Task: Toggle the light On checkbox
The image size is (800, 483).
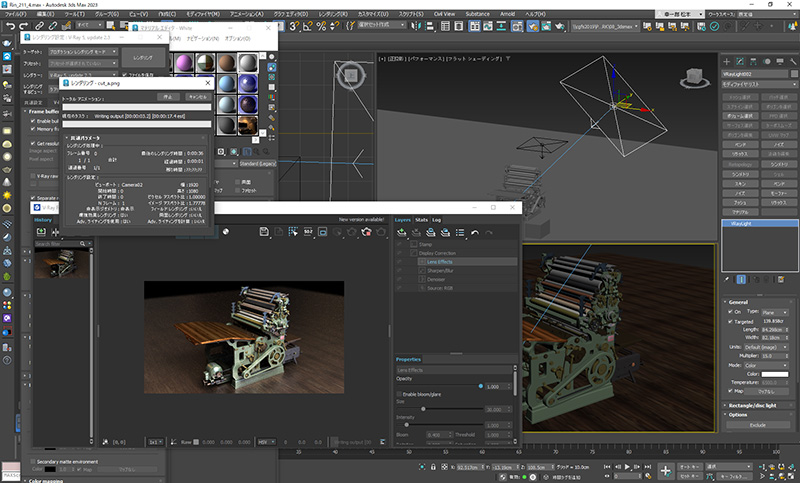Action: point(731,312)
